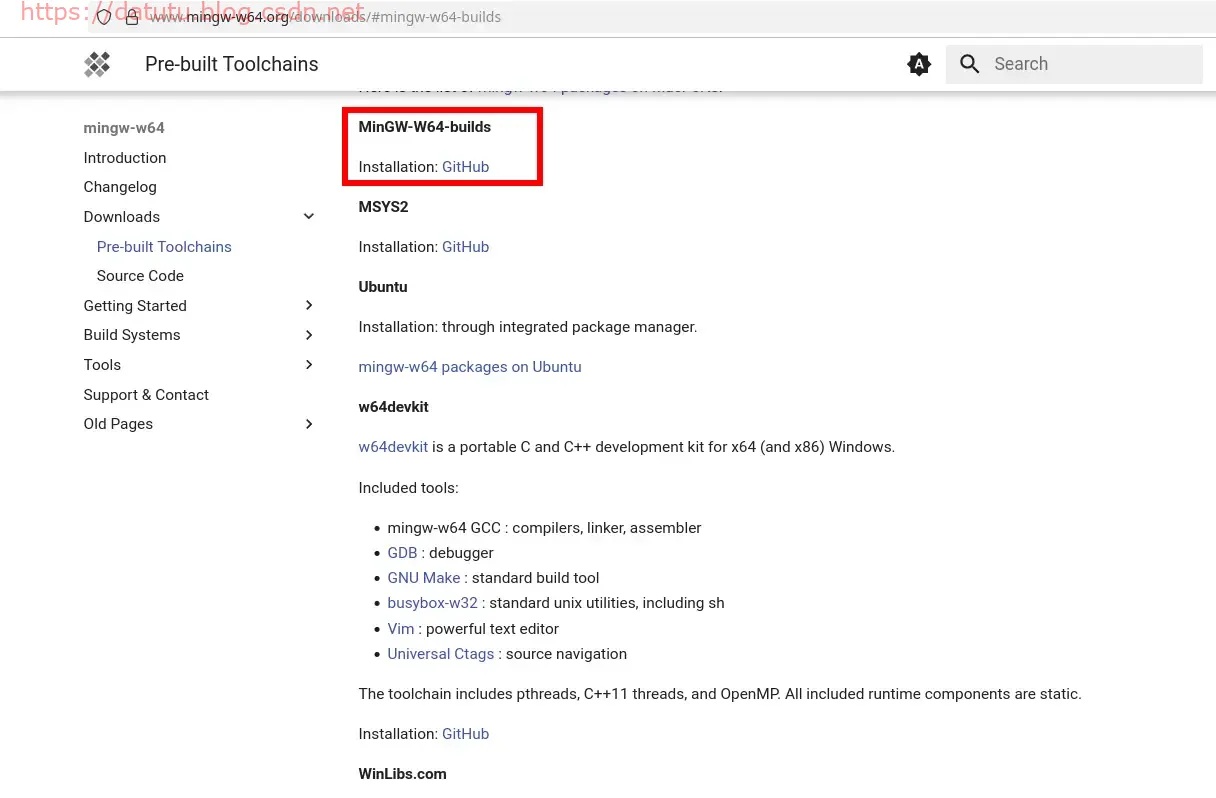
Task: Click the padlock site security icon
Action: point(132,17)
